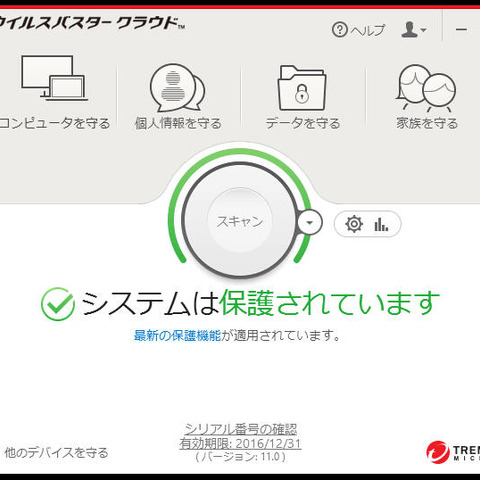The width and height of the screenshot is (480, 480).
Task: Open the user account dropdown menu
Action: click(x=413, y=30)
